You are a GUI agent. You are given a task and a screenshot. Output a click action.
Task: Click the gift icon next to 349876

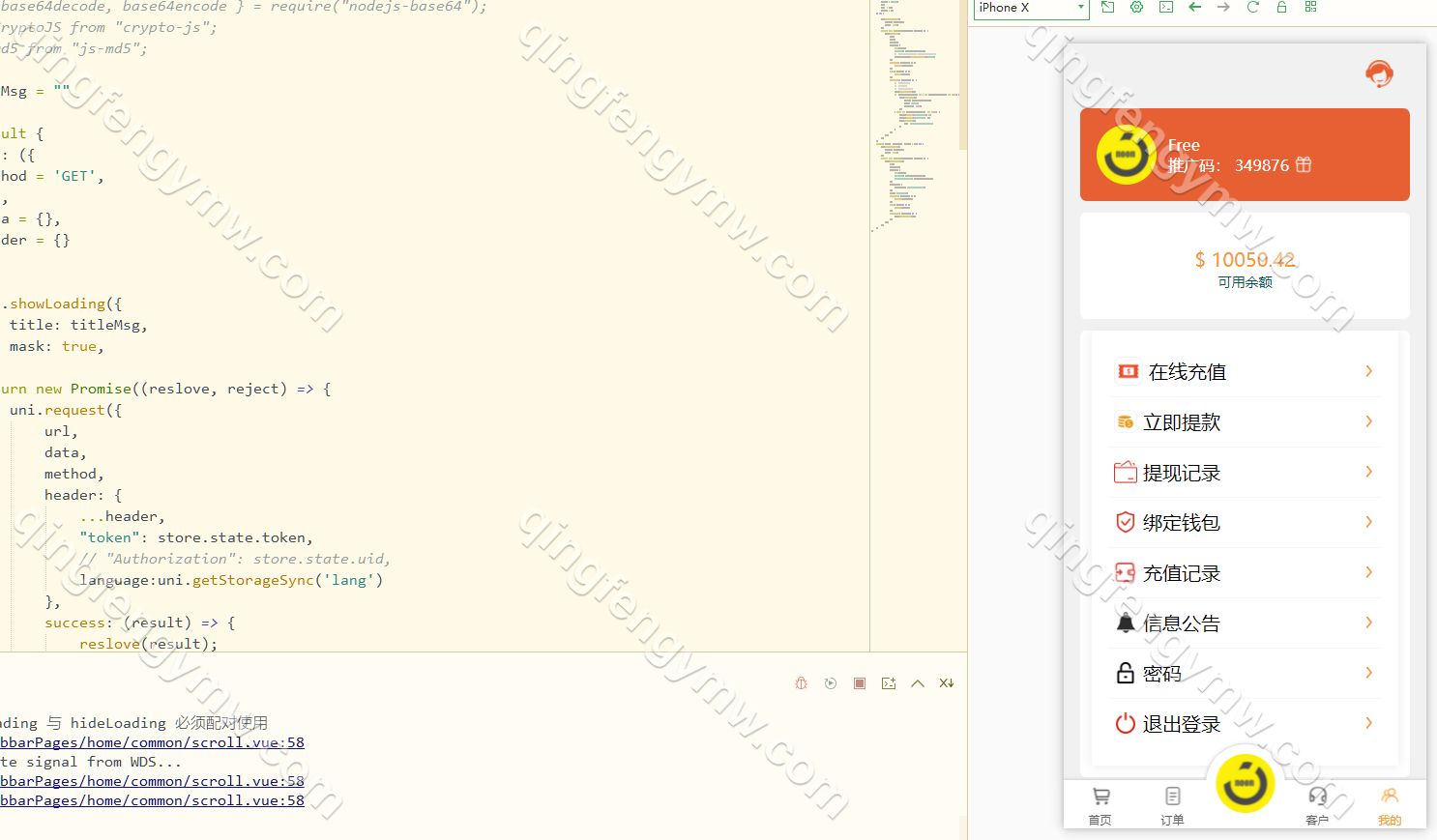[x=1304, y=164]
